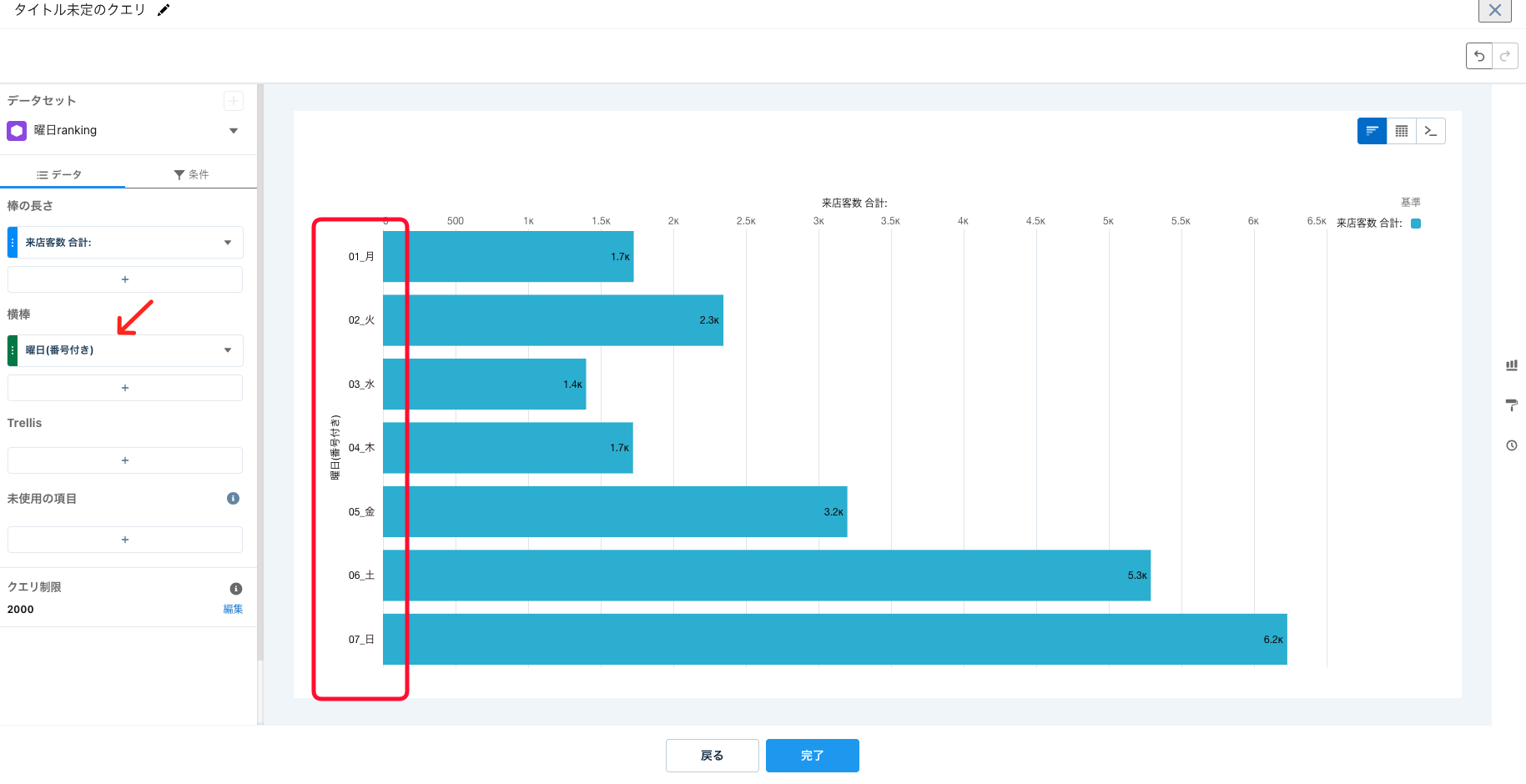The width and height of the screenshot is (1526, 784).
Task: Click the 来店客数 合計 legend color swatch
Action: tap(1416, 224)
